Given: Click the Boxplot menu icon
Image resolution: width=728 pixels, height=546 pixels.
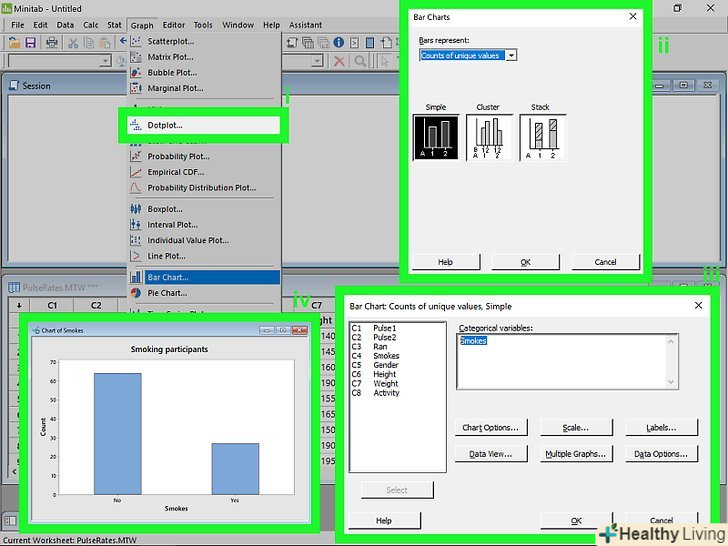Looking at the screenshot, I should [x=136, y=209].
